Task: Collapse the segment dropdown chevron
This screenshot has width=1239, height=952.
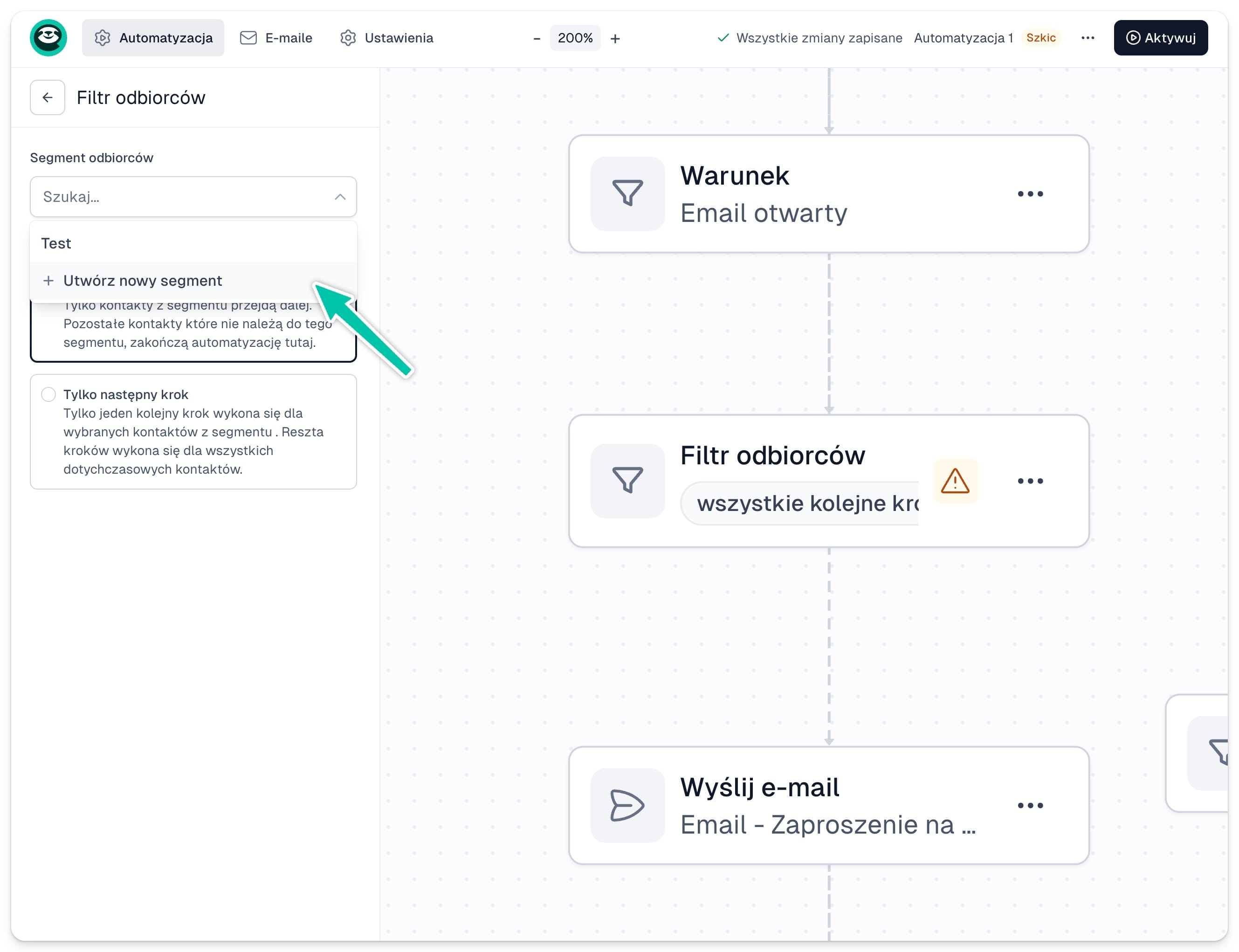Action: pyautogui.click(x=340, y=197)
